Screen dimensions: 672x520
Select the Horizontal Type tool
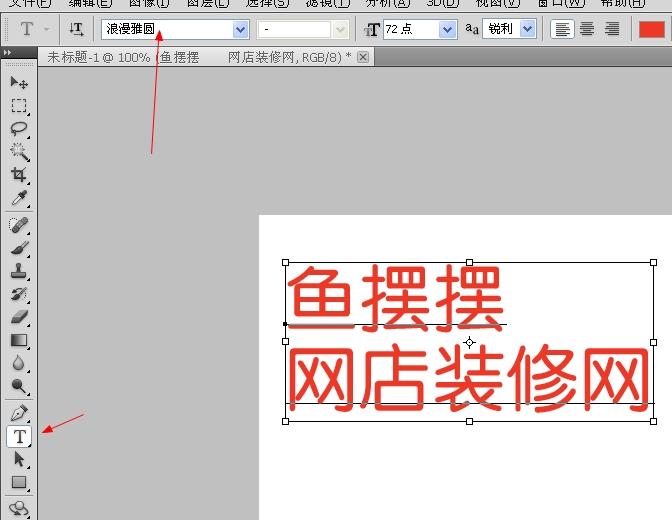click(x=19, y=436)
